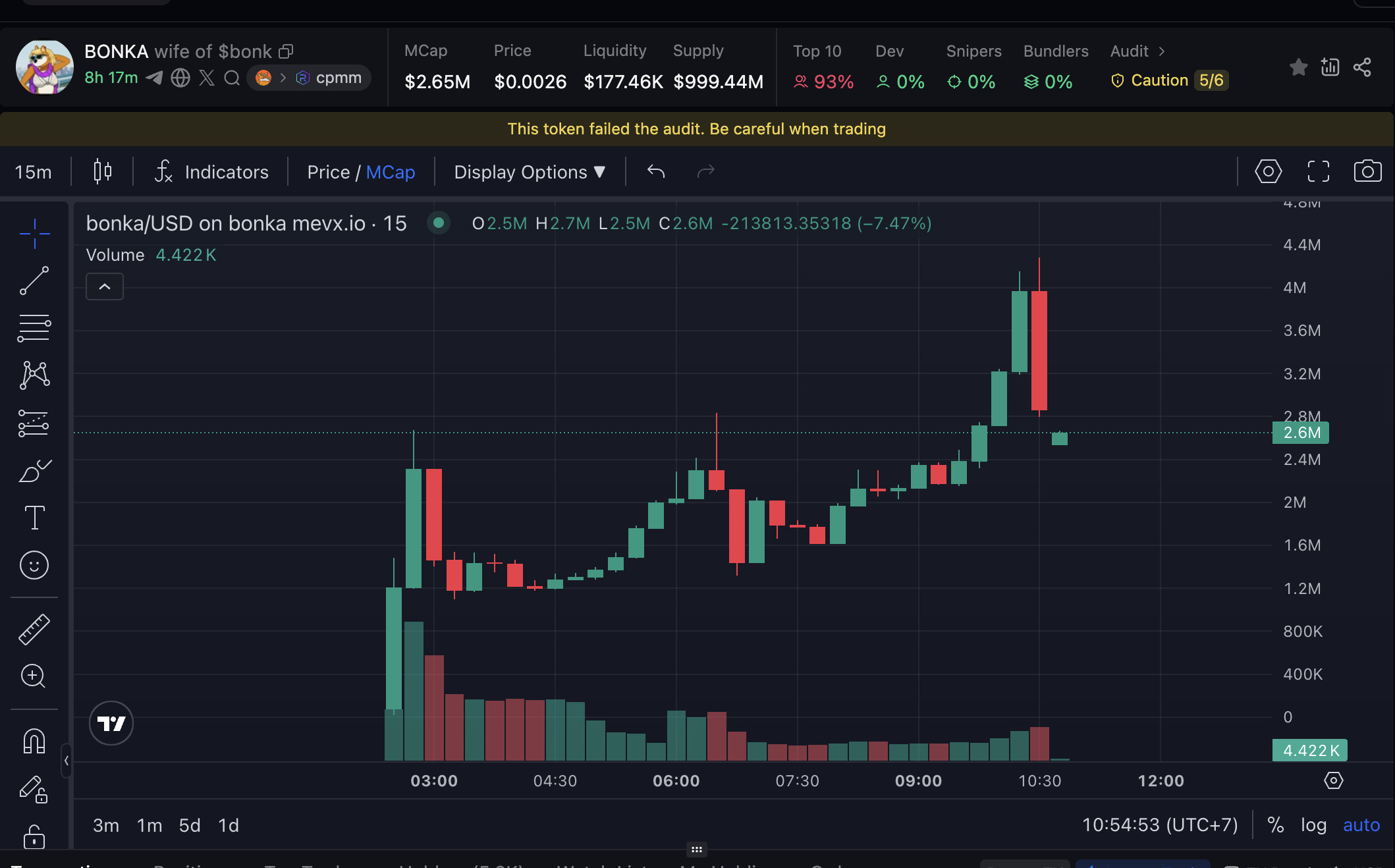Open the Indicators dialog
This screenshot has height=868, width=1395.
coord(211,172)
